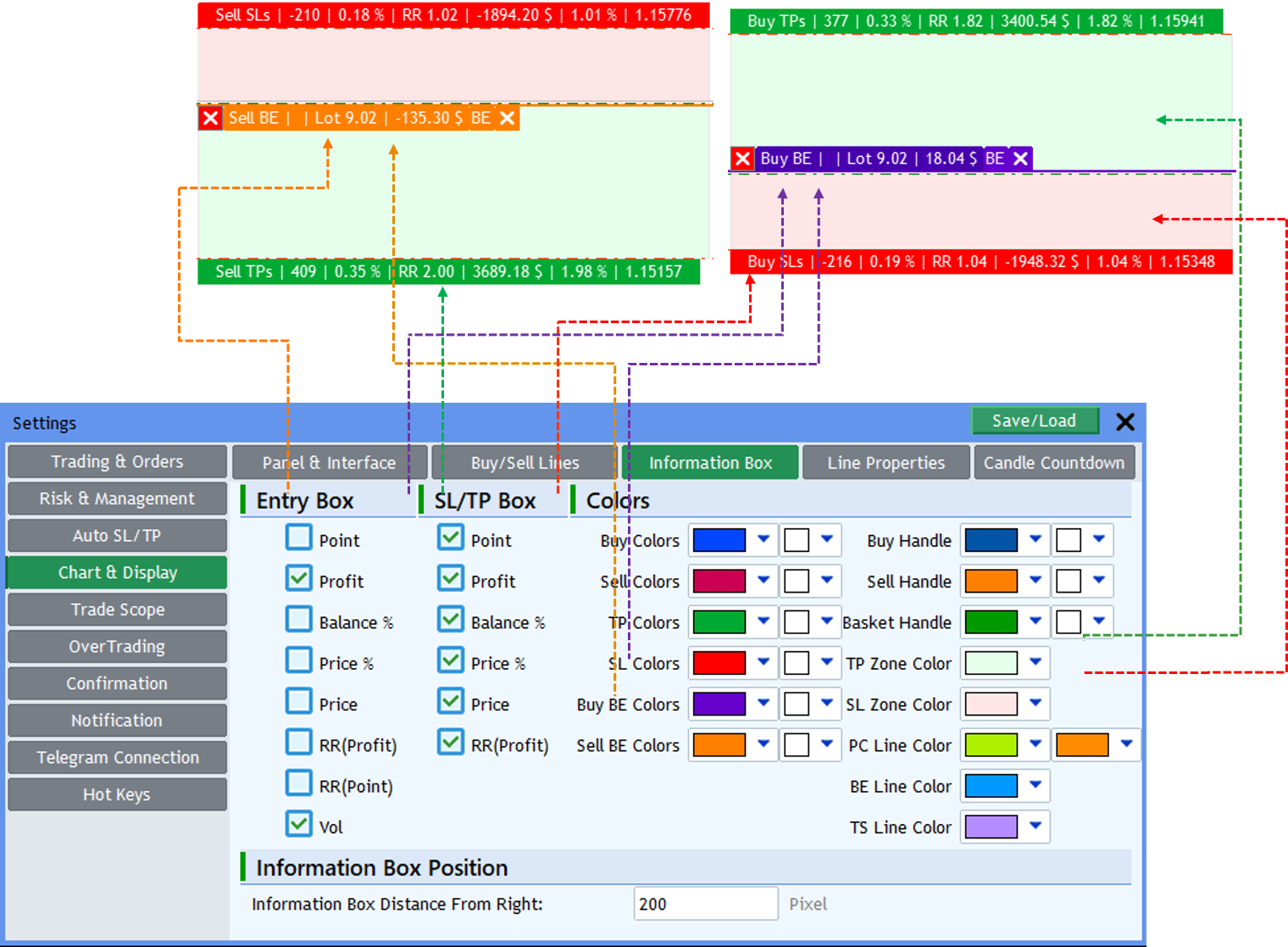Switch to Buy/Sell Lines tab
Image resolution: width=1288 pixels, height=947 pixels.
(x=525, y=463)
